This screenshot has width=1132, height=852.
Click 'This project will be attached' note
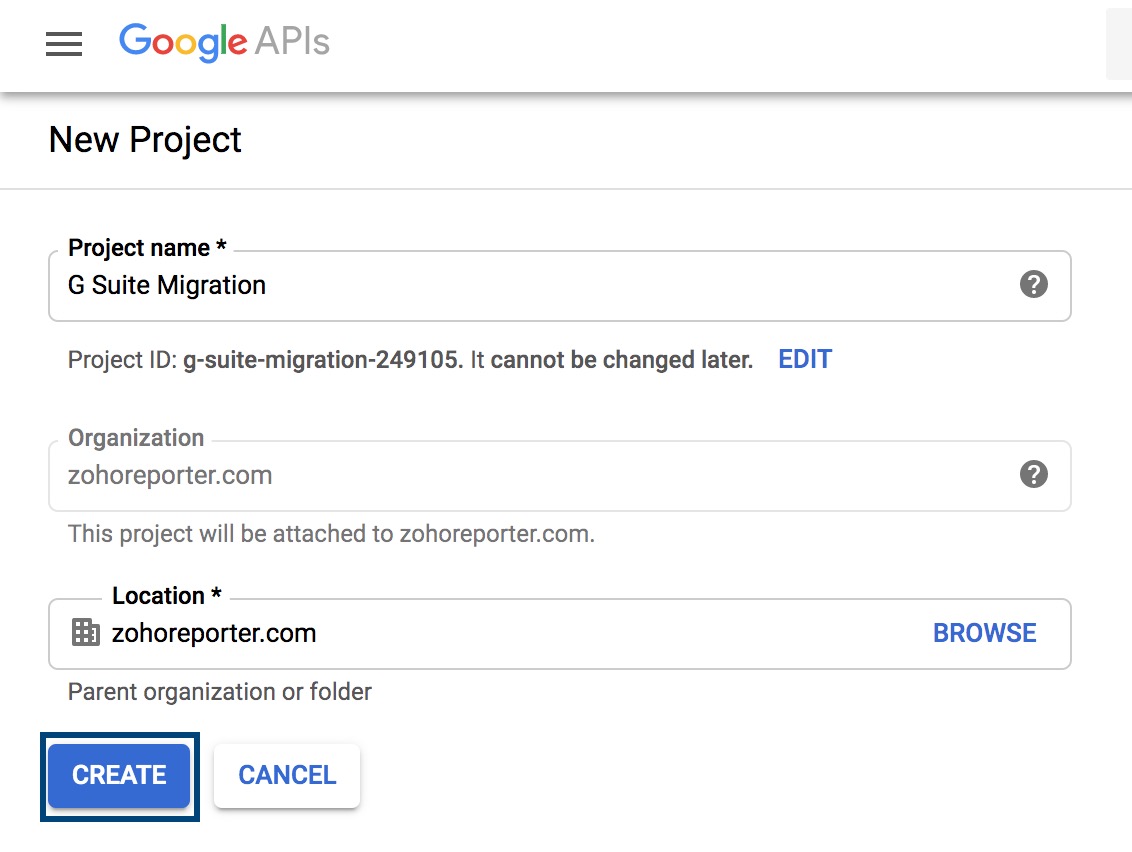[331, 534]
